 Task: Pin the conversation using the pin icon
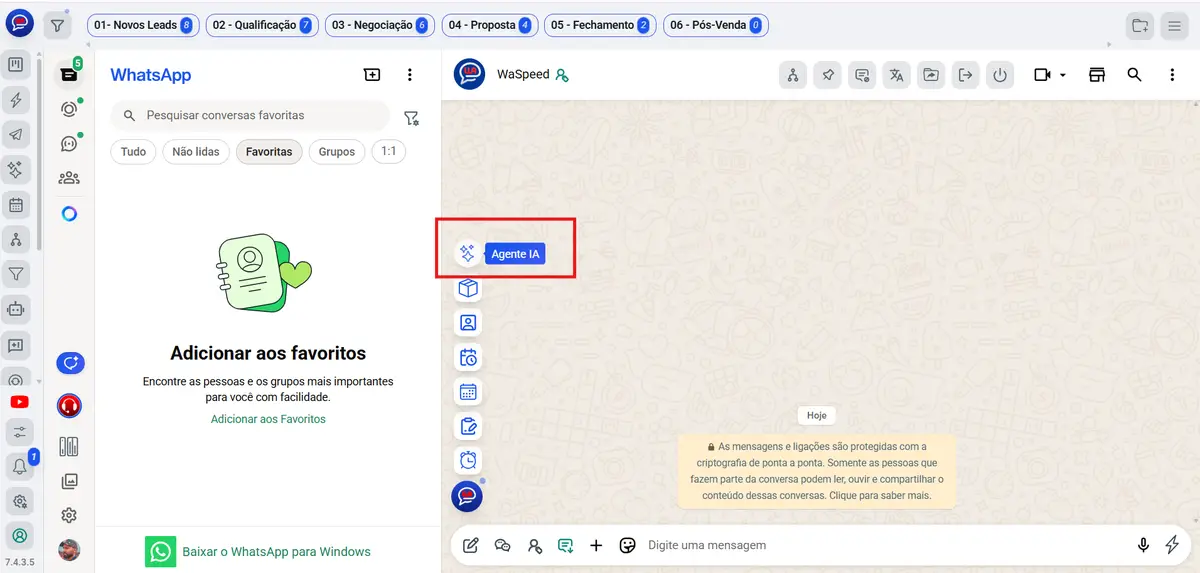point(827,75)
